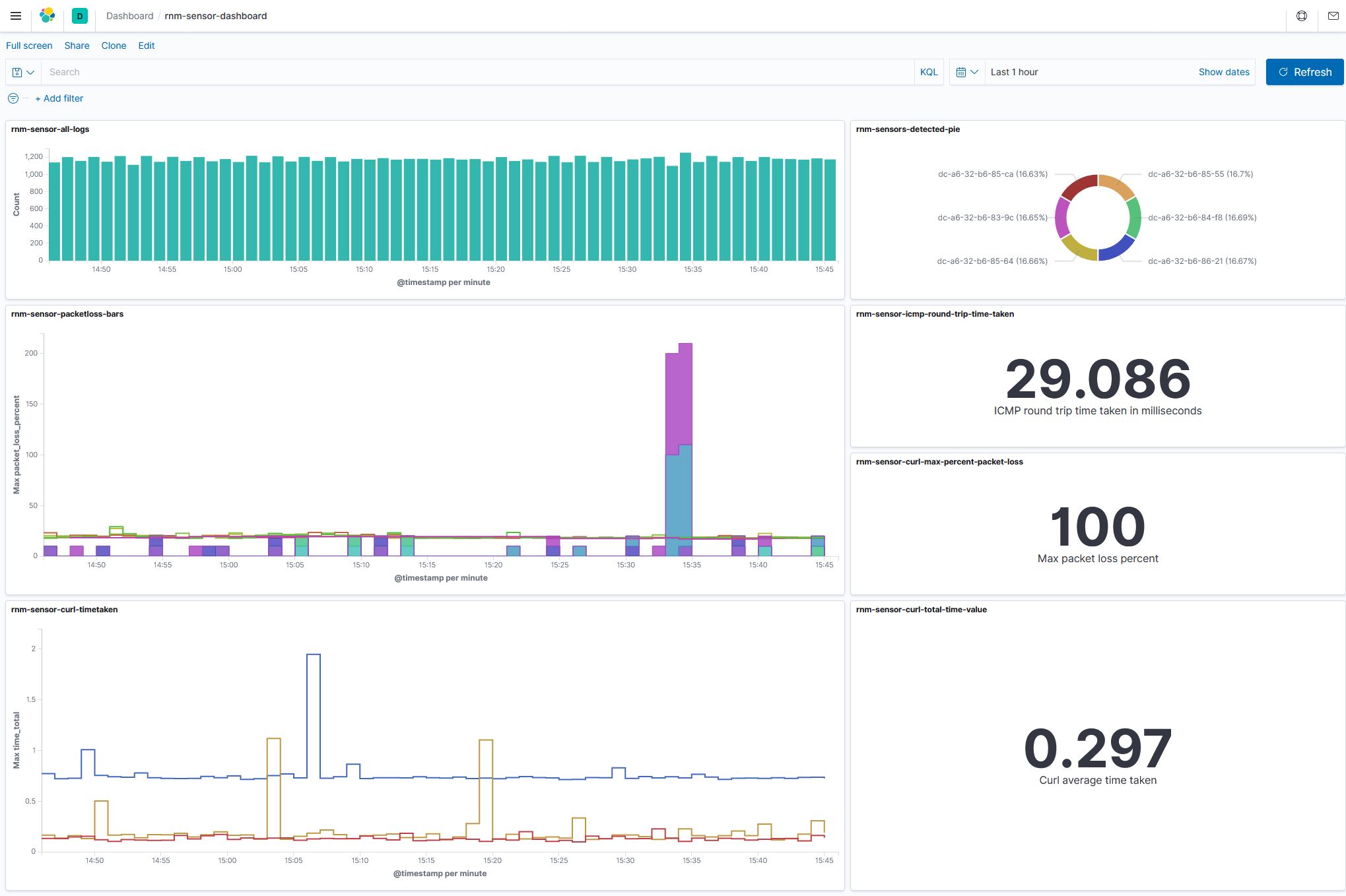Enter Full screen mode
This screenshot has height=896, width=1346.
pyautogui.click(x=29, y=46)
